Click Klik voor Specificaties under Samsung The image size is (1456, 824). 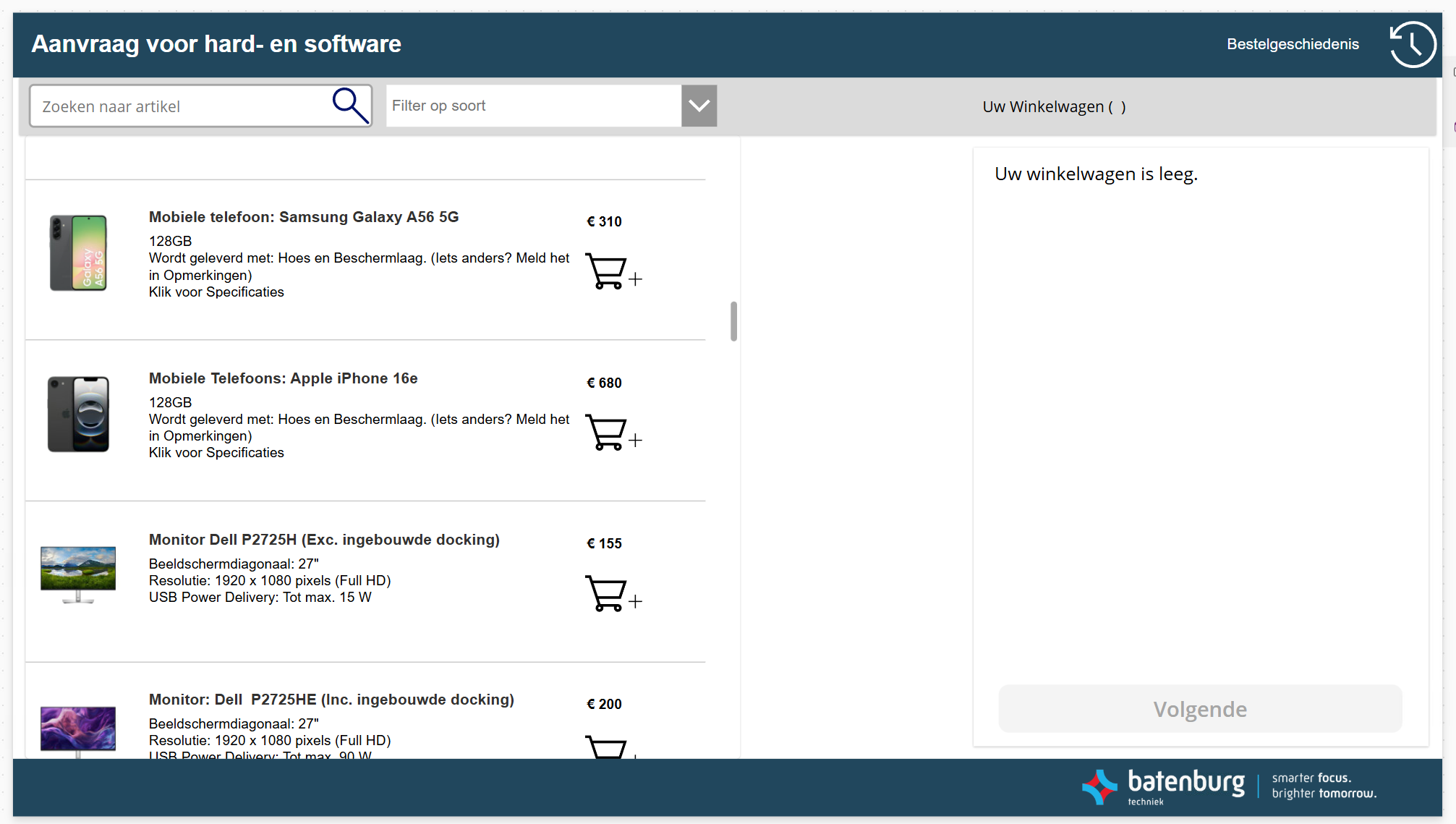[216, 292]
